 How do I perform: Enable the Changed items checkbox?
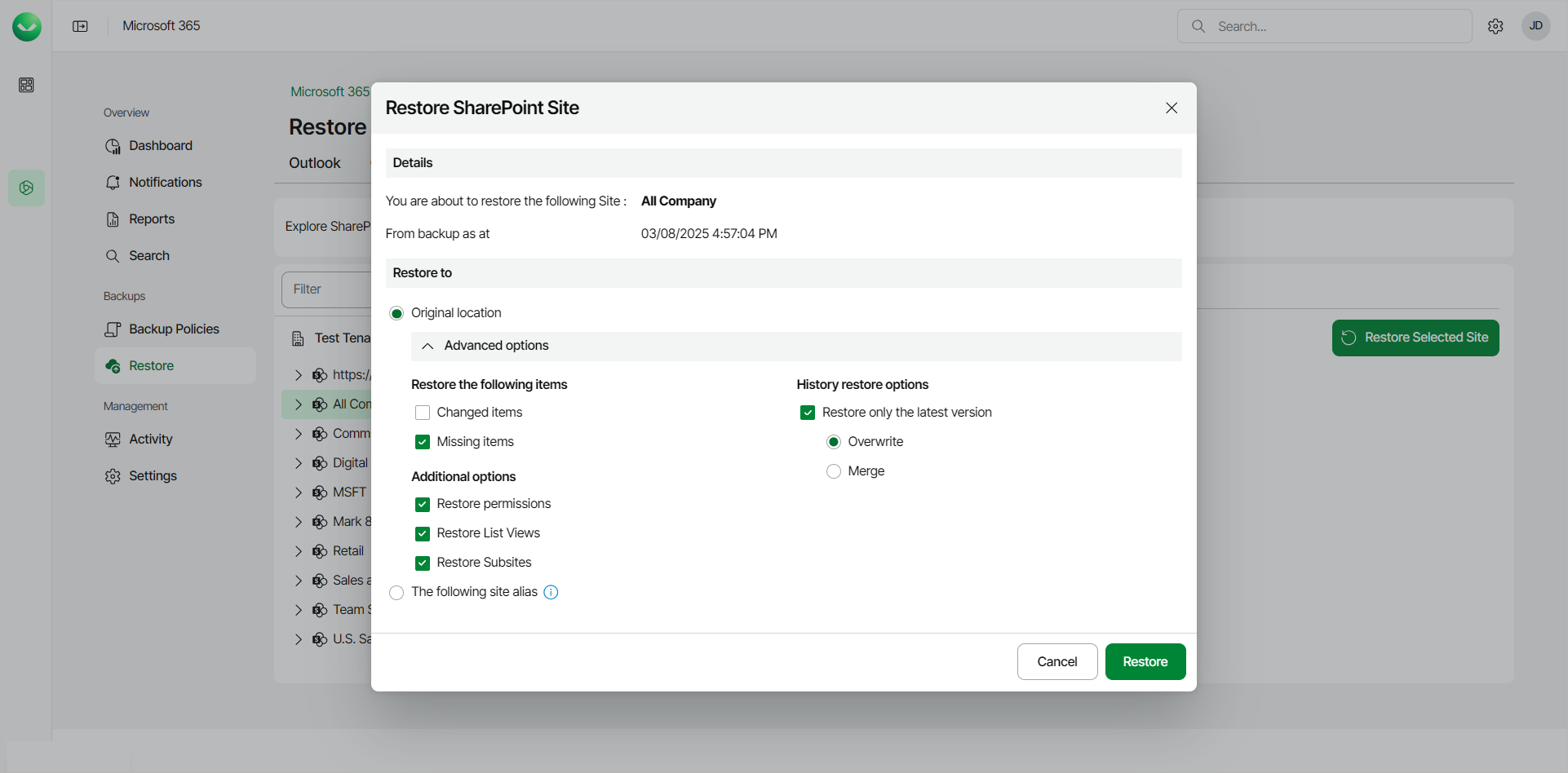point(423,413)
